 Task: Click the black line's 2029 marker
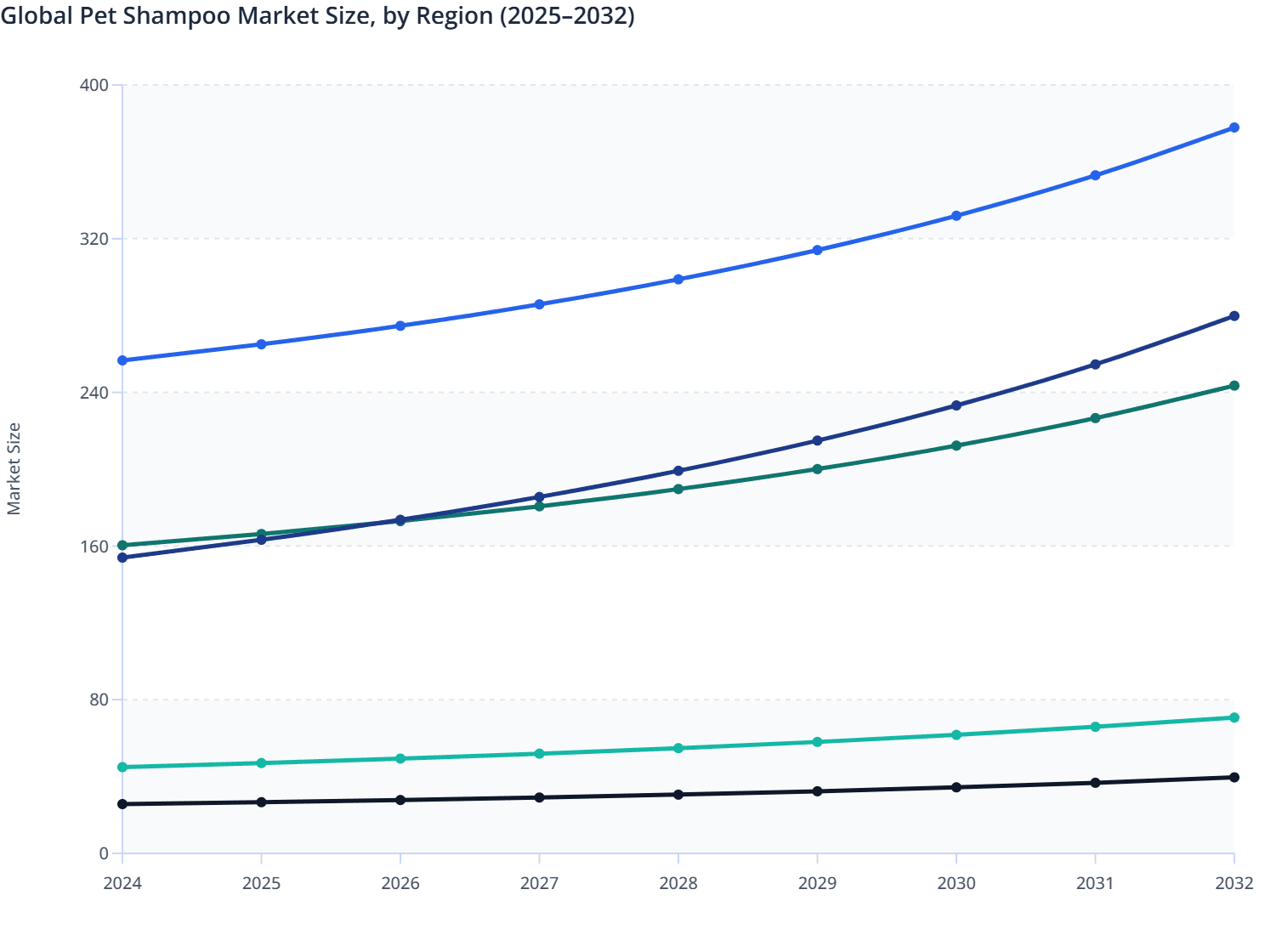[x=817, y=791]
